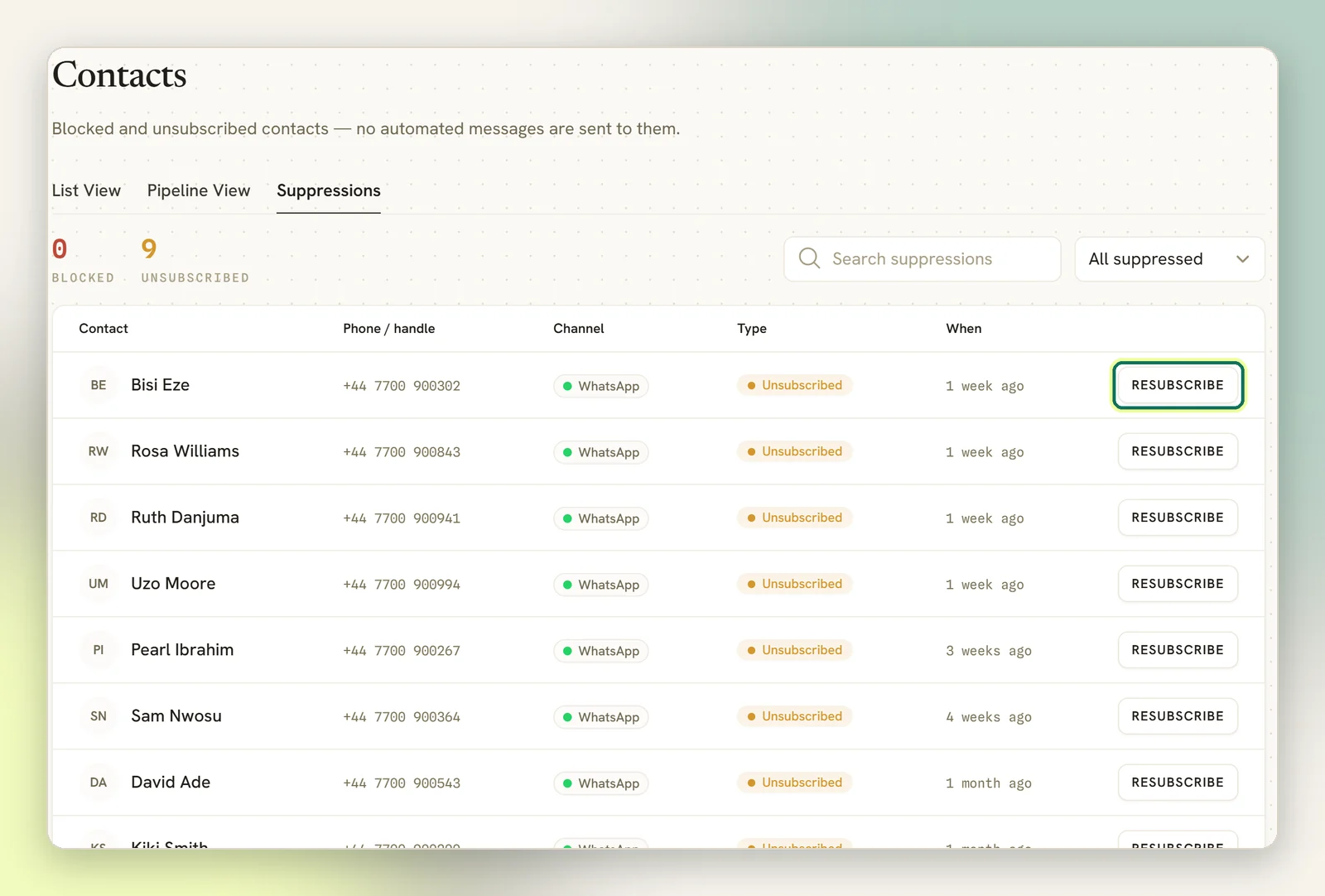Switch to the Pipeline View tab
This screenshot has height=896, width=1325.
[x=199, y=190]
